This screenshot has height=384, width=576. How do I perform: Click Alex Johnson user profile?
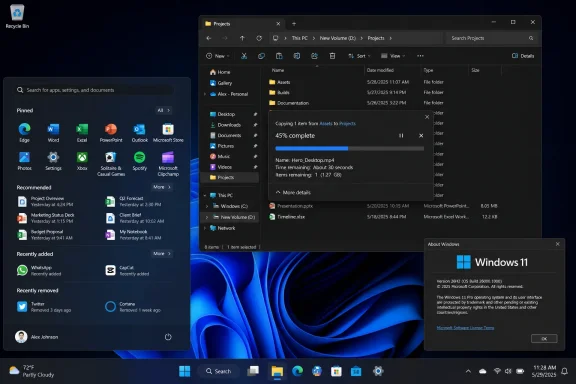(37, 337)
